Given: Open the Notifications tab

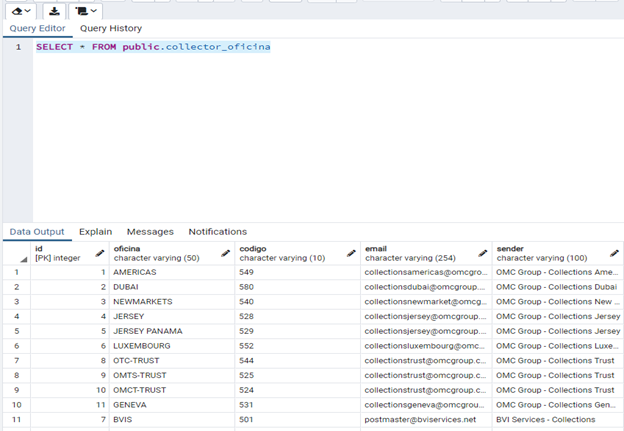Looking at the screenshot, I should 217,232.
